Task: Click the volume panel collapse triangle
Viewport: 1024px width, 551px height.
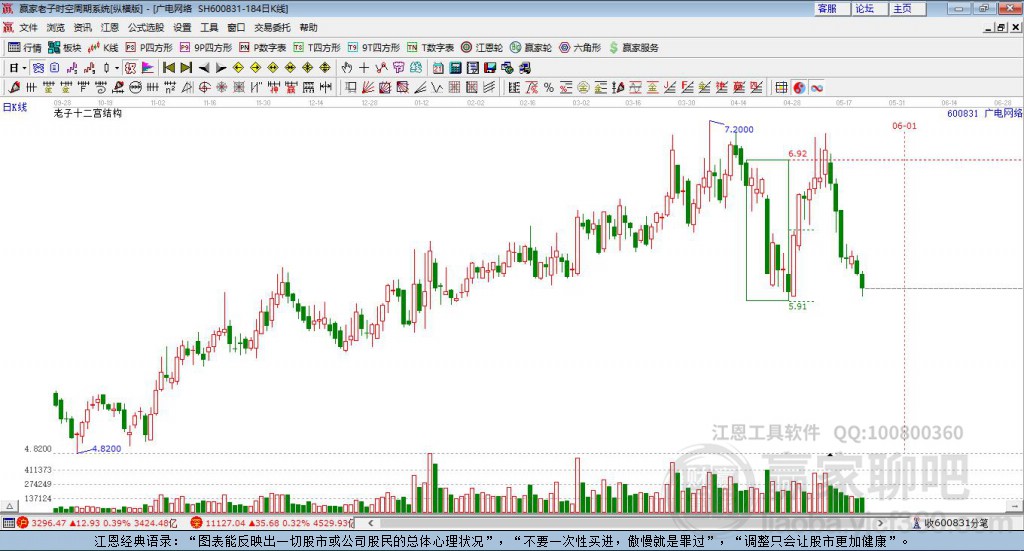Action: [9, 506]
